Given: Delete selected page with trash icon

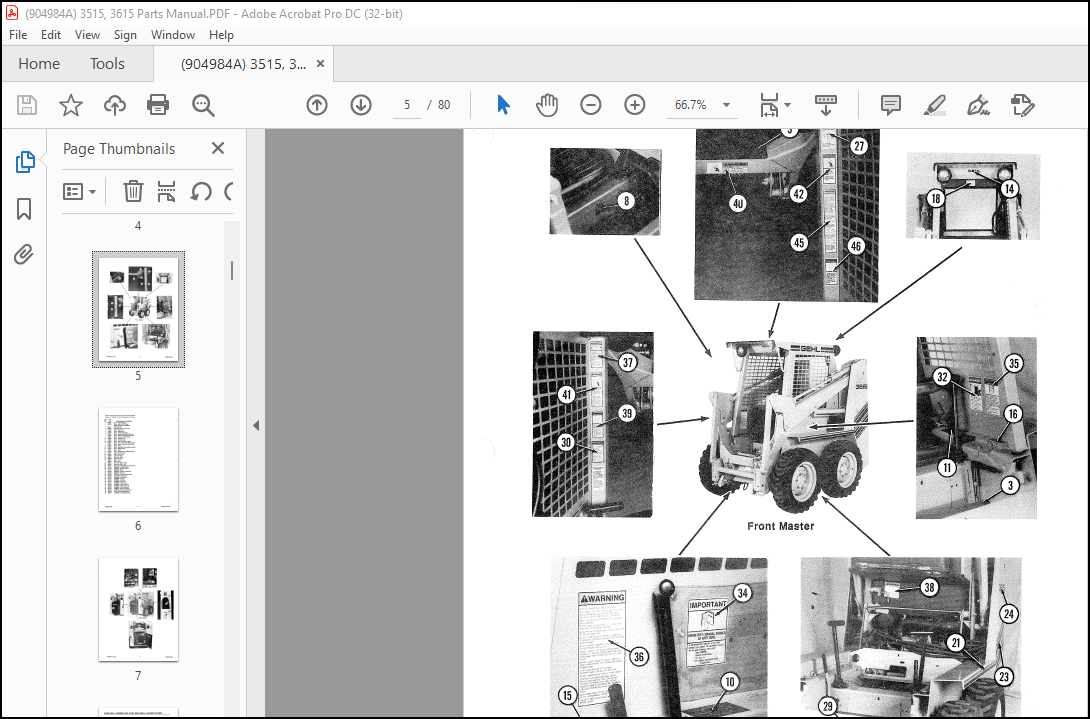Looking at the screenshot, I should coord(133,191).
